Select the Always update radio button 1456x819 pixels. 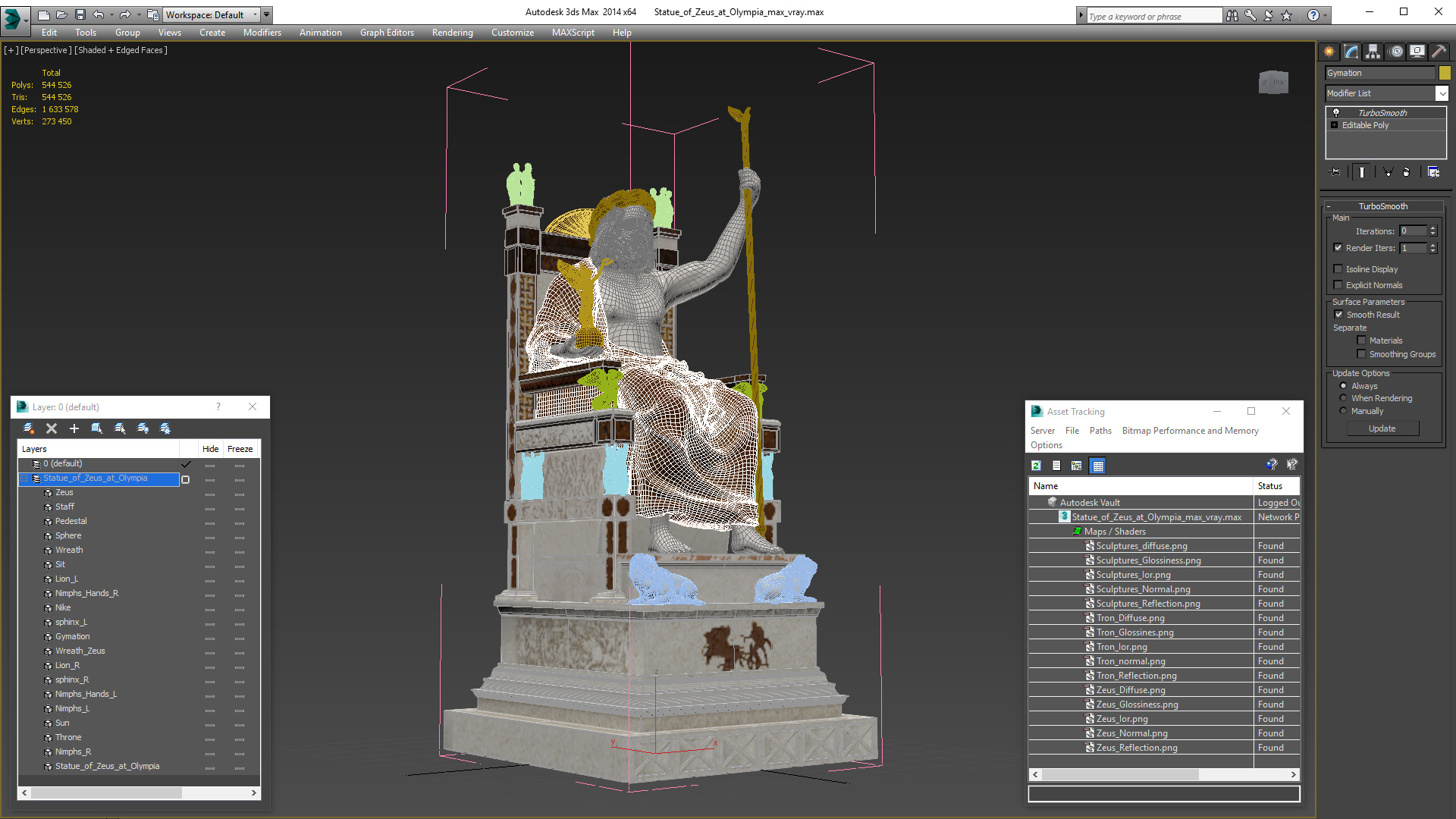coord(1343,386)
